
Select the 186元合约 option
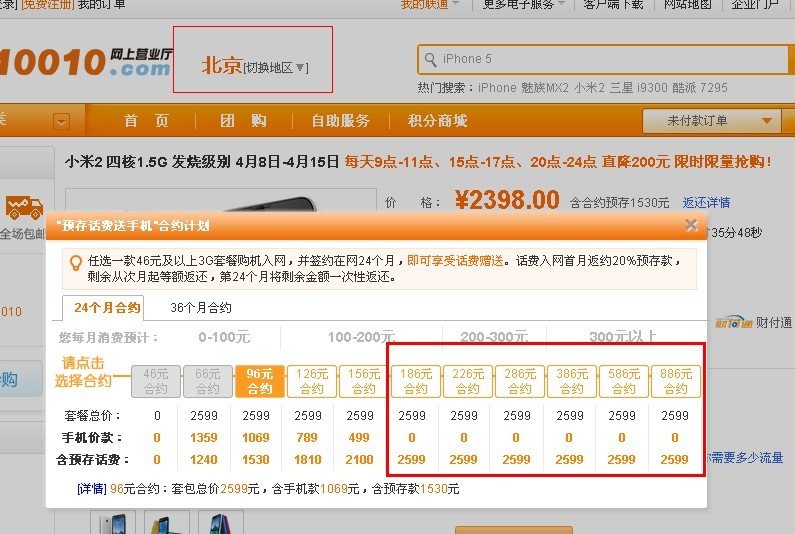tap(416, 381)
